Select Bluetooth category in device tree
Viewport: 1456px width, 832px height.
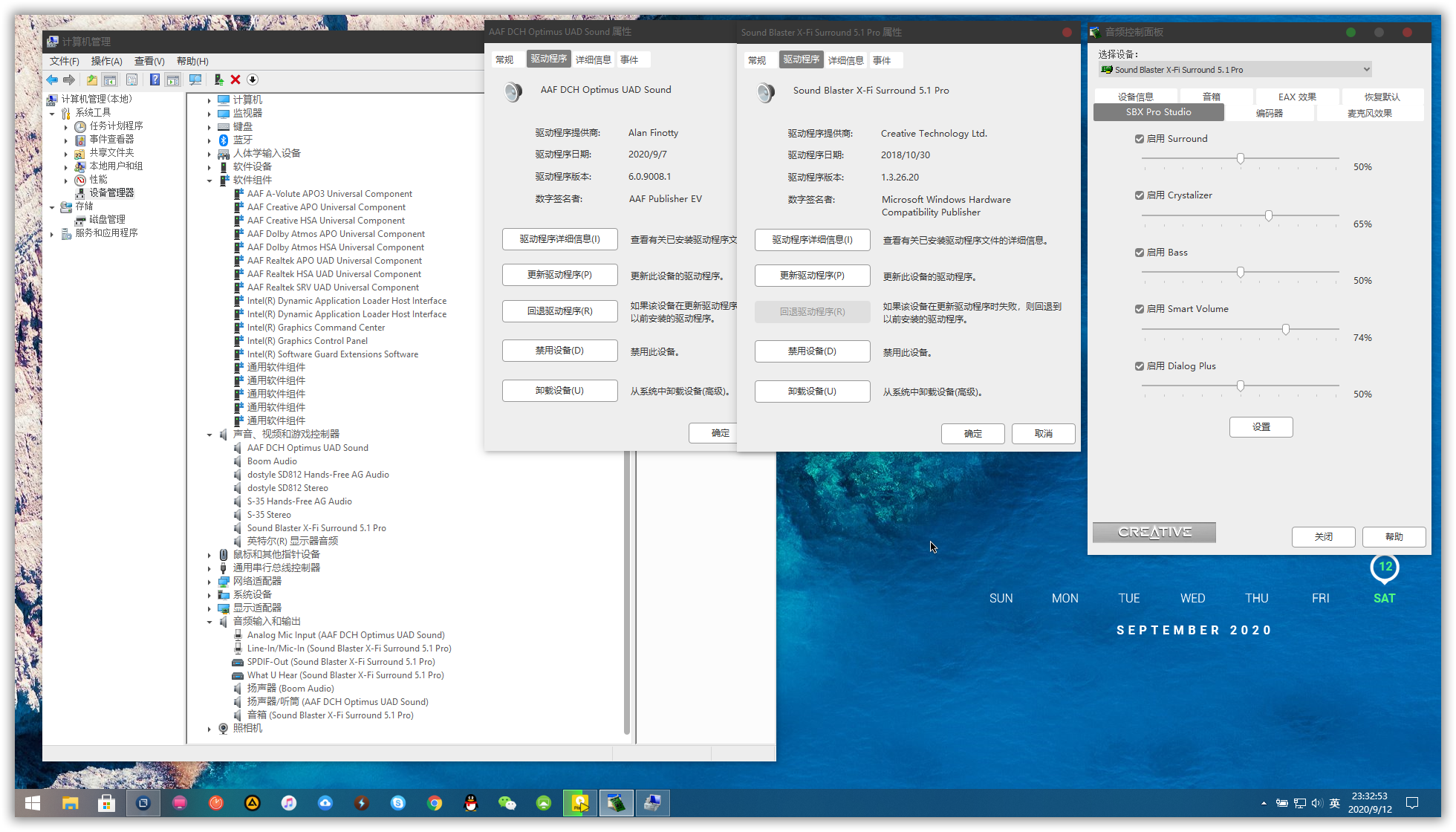(242, 140)
